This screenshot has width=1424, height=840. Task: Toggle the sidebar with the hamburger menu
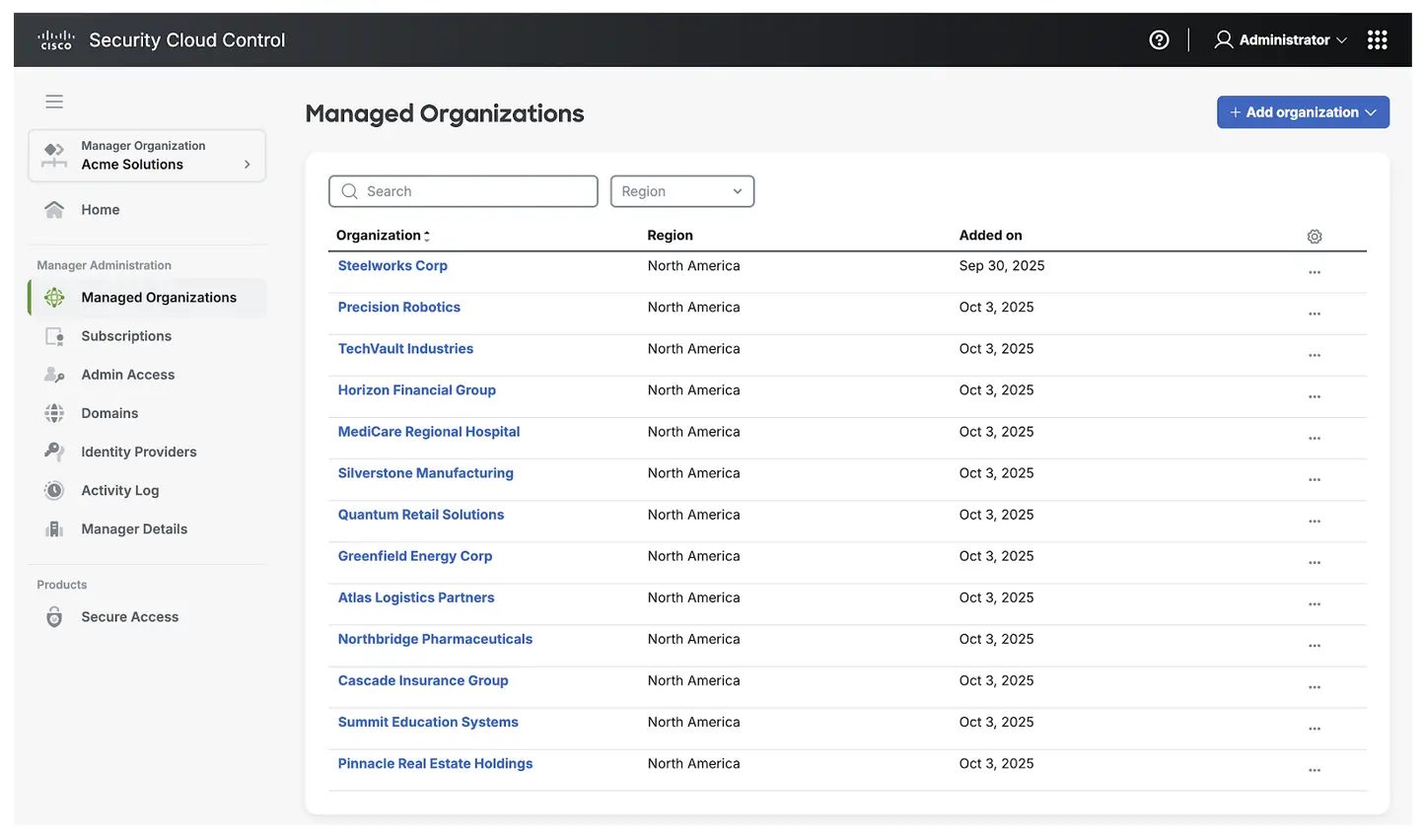point(54,102)
